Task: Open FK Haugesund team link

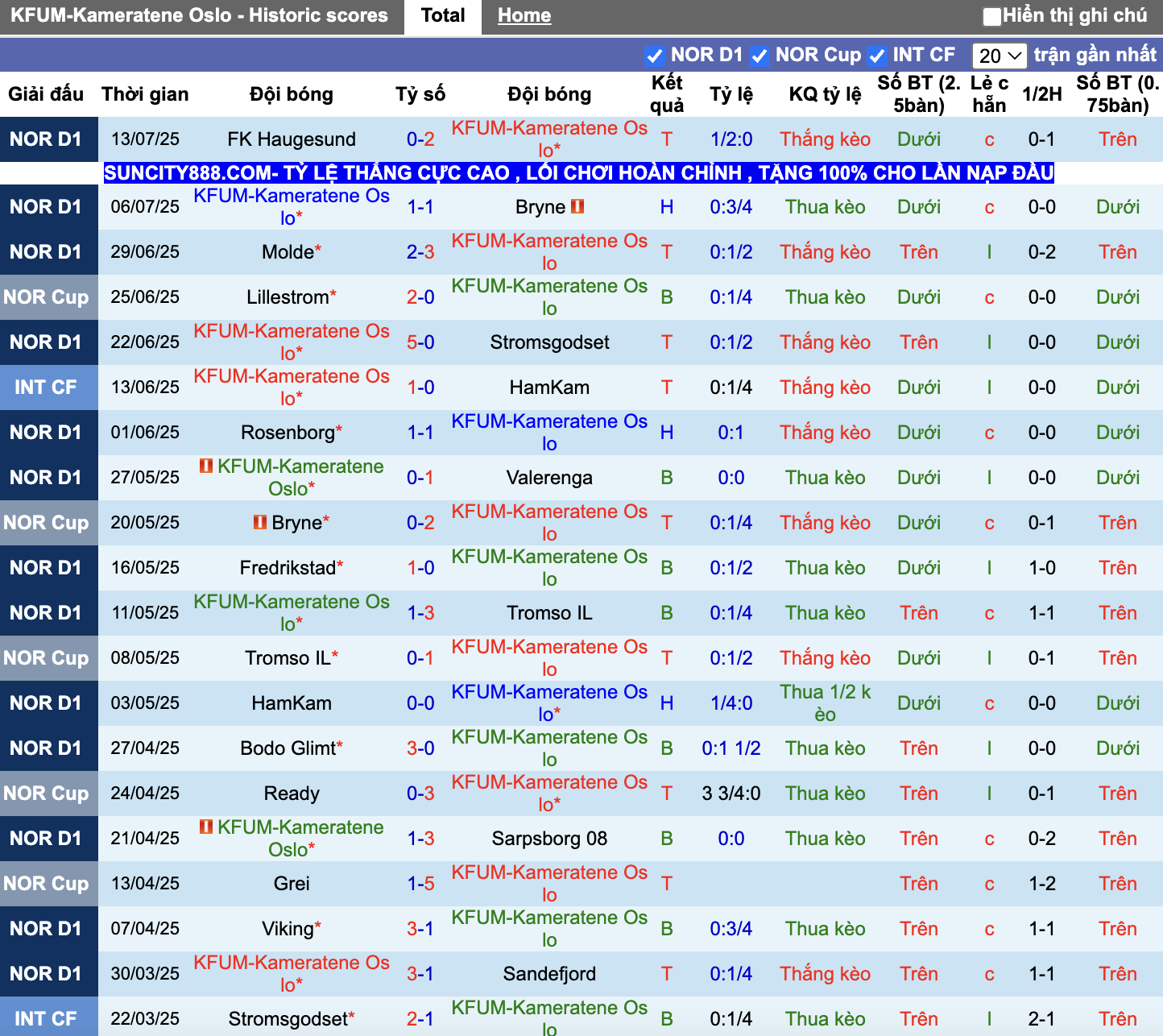Action: click(292, 139)
